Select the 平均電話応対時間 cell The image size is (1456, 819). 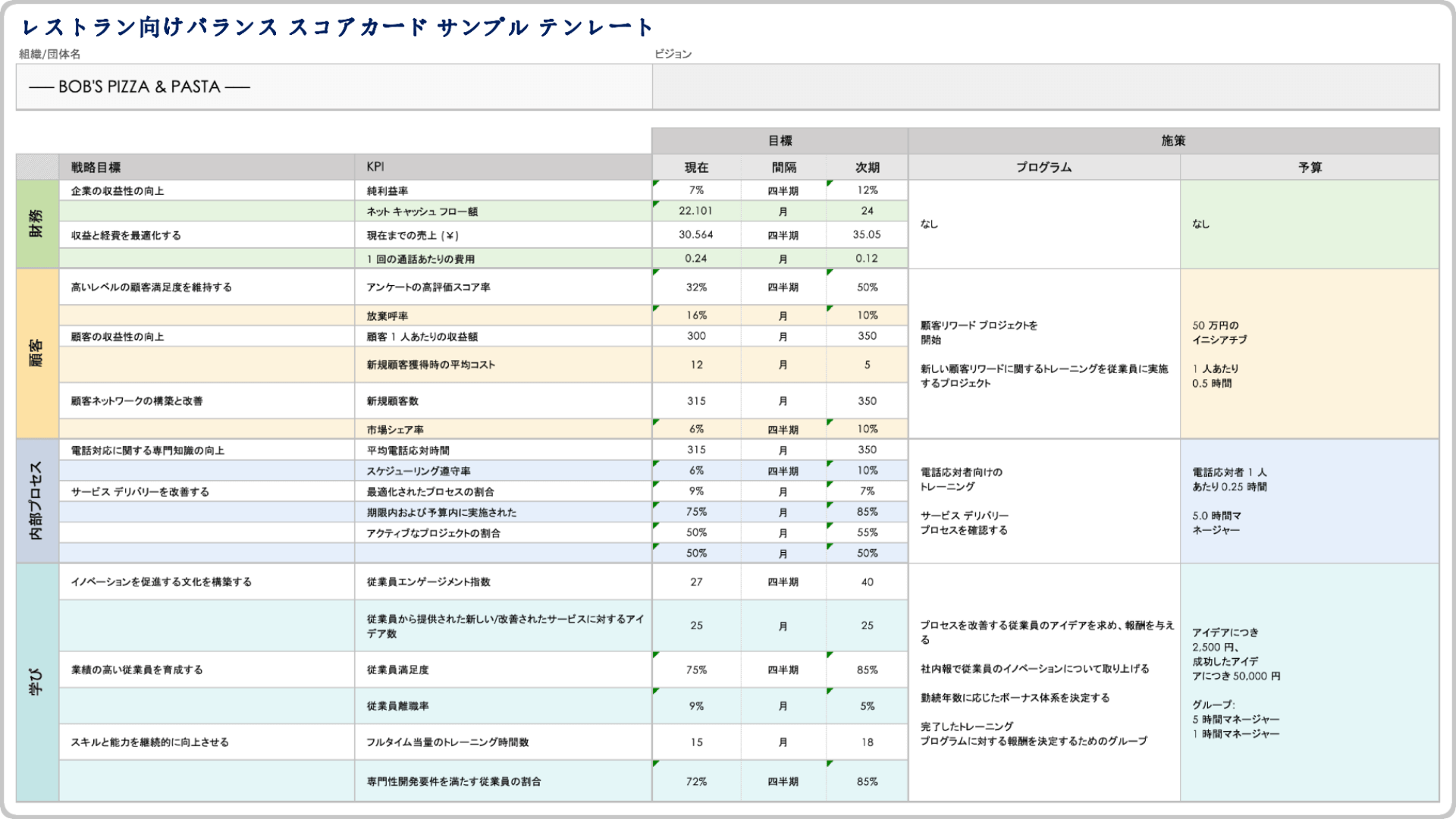coord(504,450)
